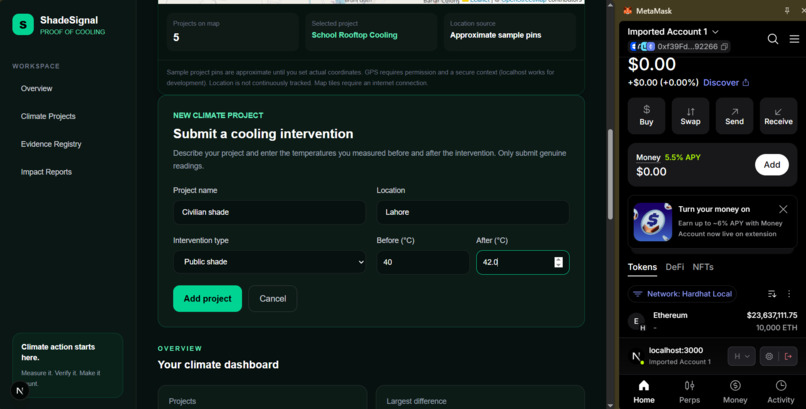The height and width of the screenshot is (409, 806).
Task: Expand the H network dropdown for localhost
Action: [x=742, y=356]
